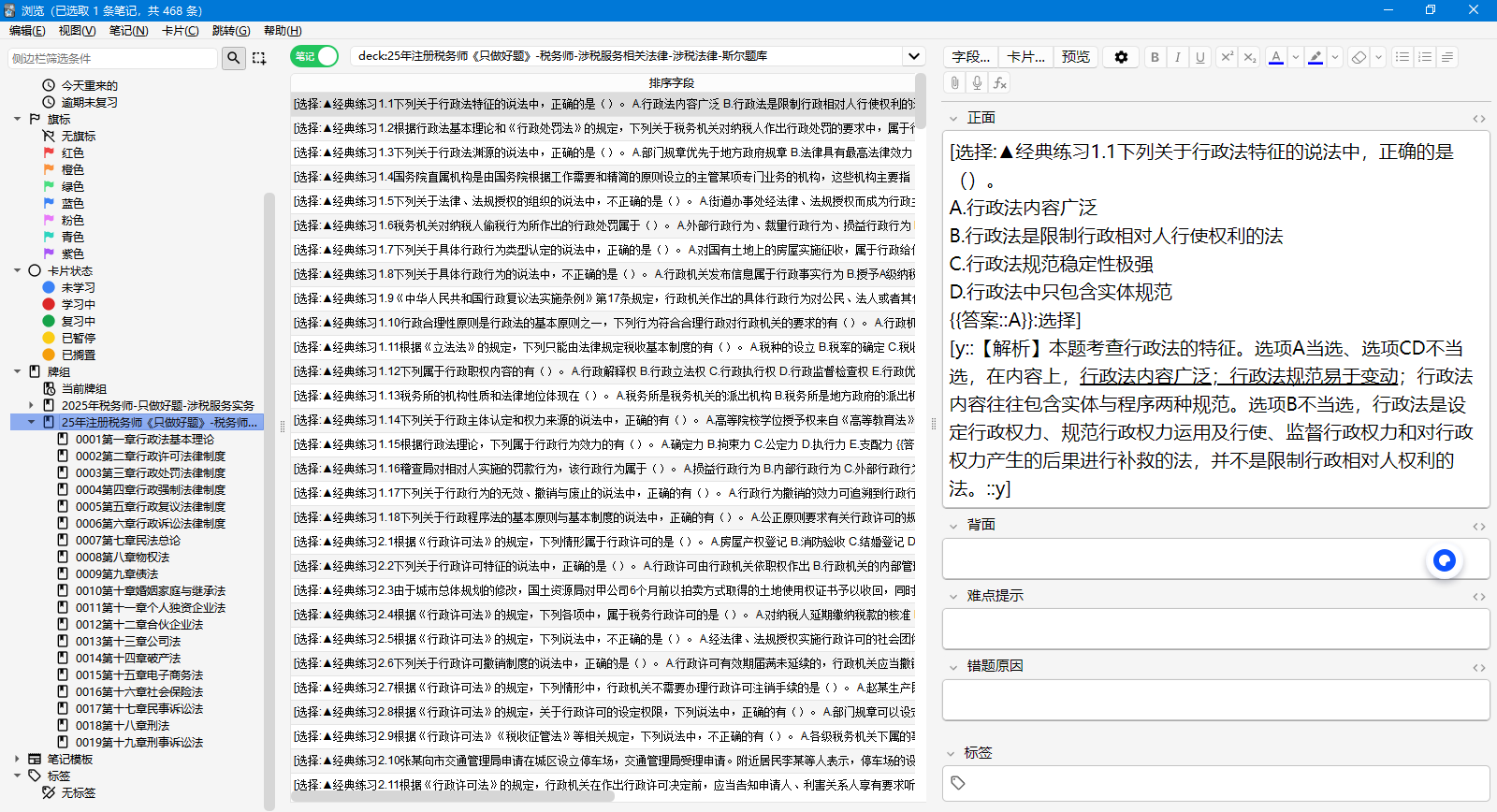Toggle HTML editor for the 错题原因 field
This screenshot has height=812, width=1497.
[x=1478, y=667]
